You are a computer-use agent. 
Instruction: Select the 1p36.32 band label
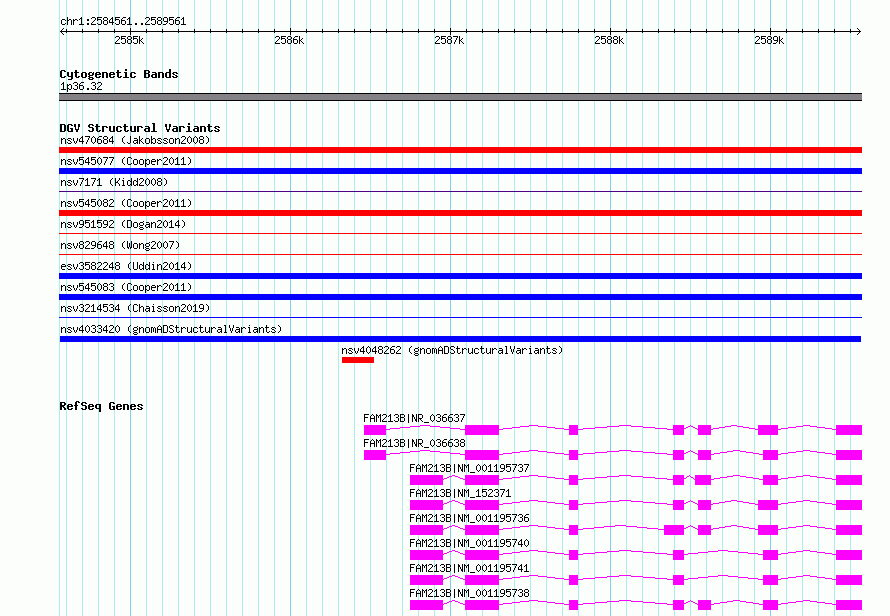click(81, 86)
